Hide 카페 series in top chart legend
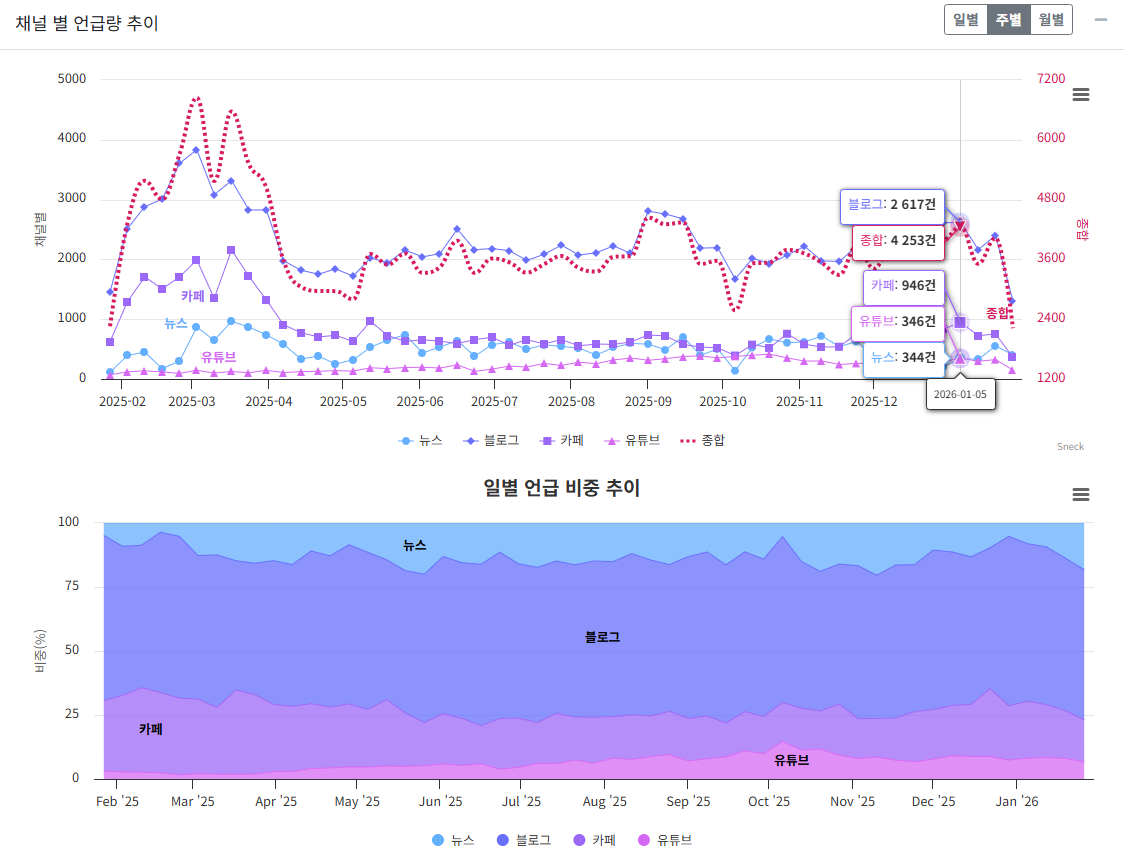The image size is (1128, 859). click(x=562, y=440)
